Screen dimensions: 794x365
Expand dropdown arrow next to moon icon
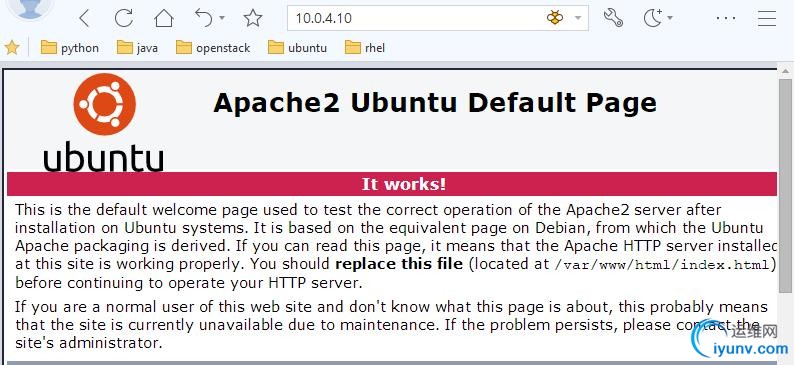point(670,18)
